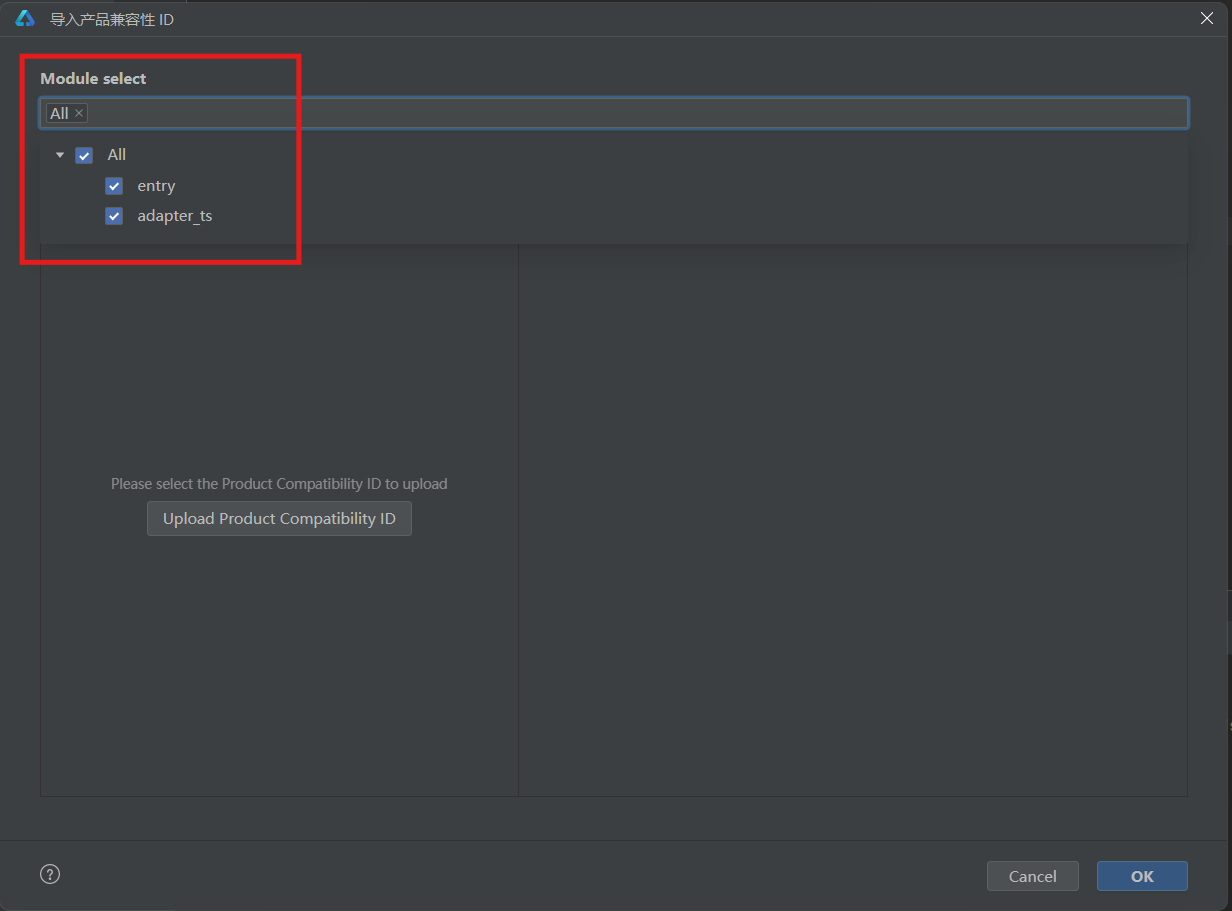Select the entry item label
The width and height of the screenshot is (1232, 911).
156,186
